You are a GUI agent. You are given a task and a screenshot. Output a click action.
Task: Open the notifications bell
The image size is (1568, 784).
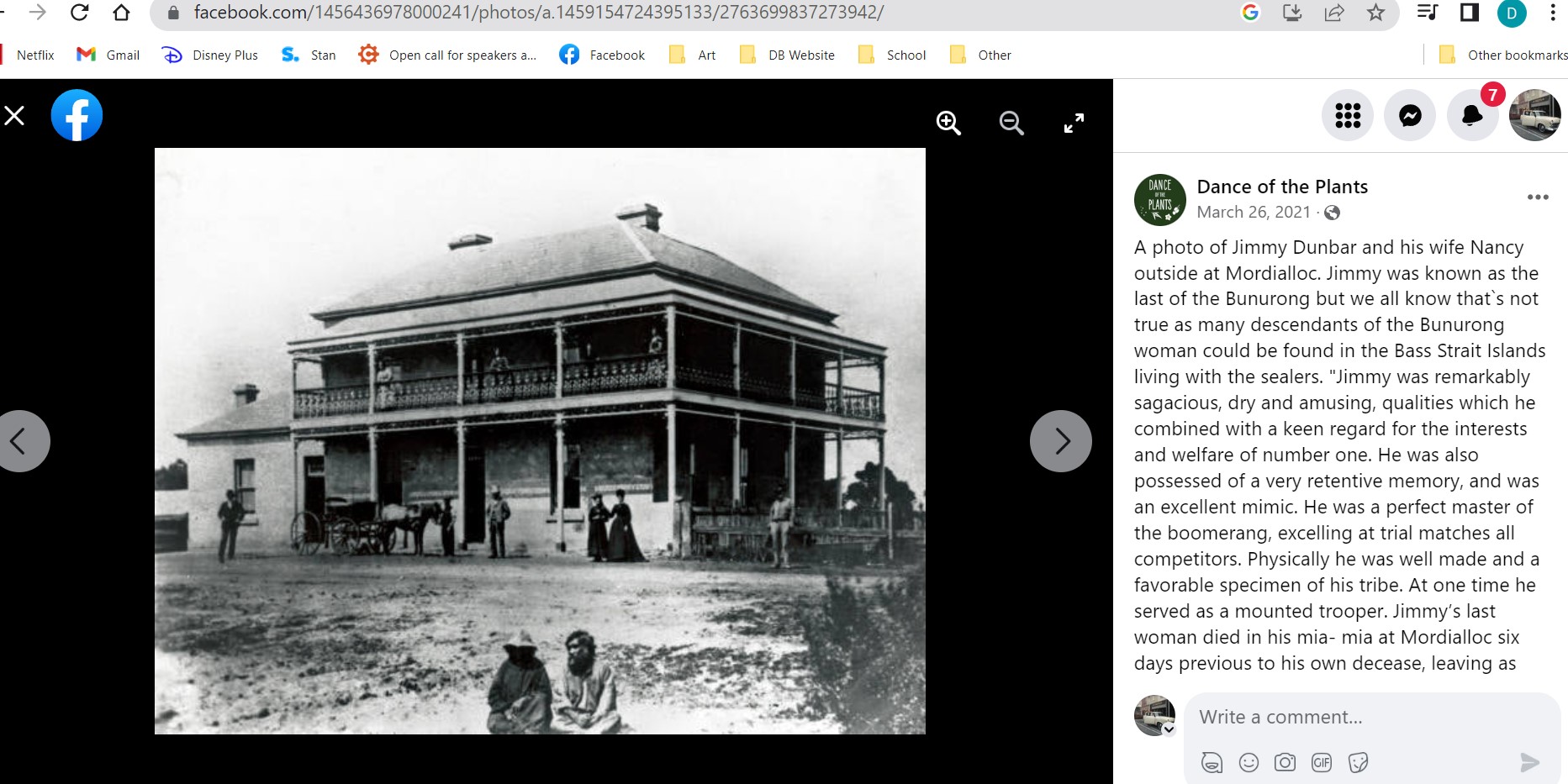tap(1471, 115)
